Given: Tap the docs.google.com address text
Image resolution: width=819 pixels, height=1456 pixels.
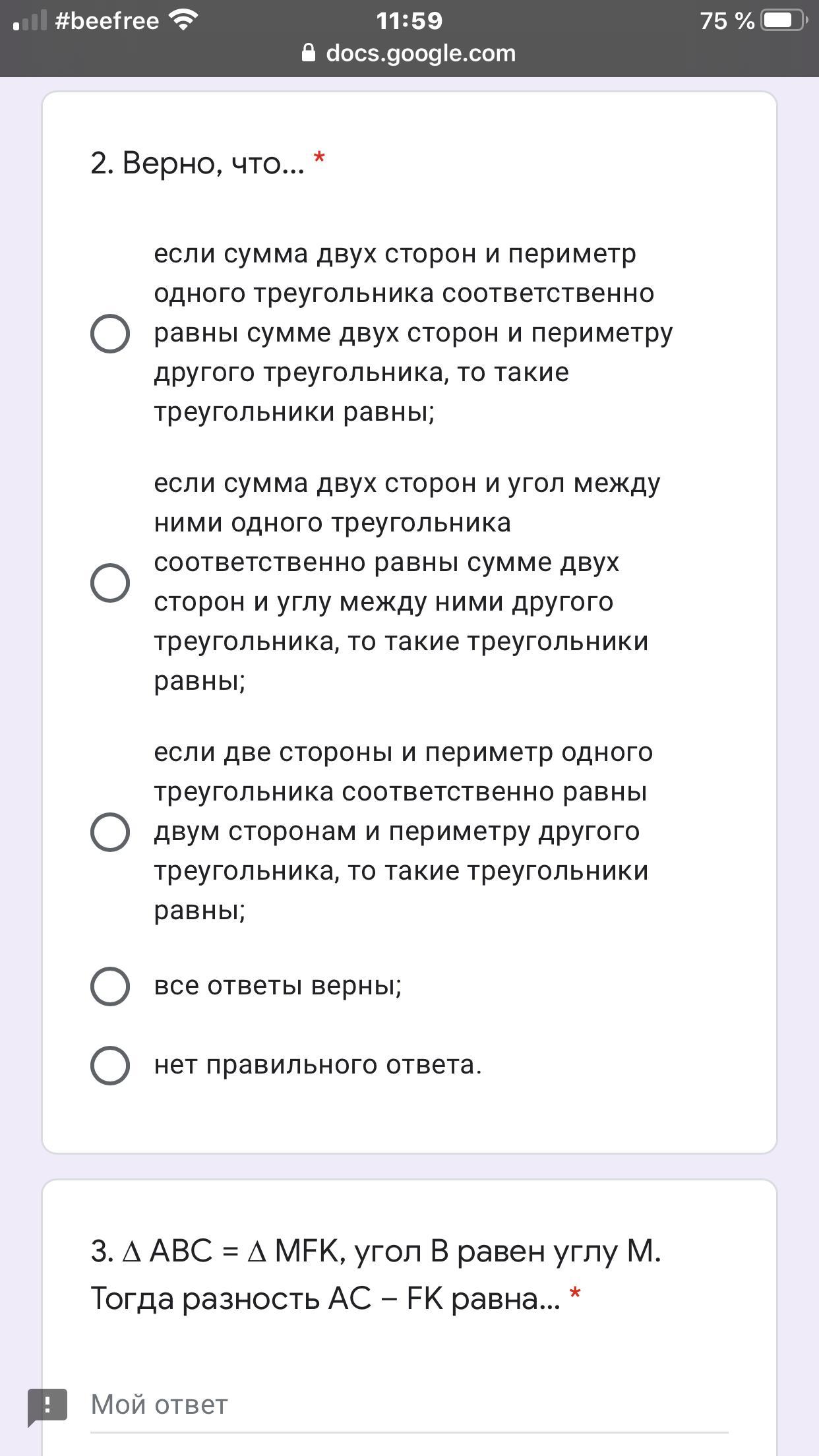Looking at the screenshot, I should coord(421,53).
